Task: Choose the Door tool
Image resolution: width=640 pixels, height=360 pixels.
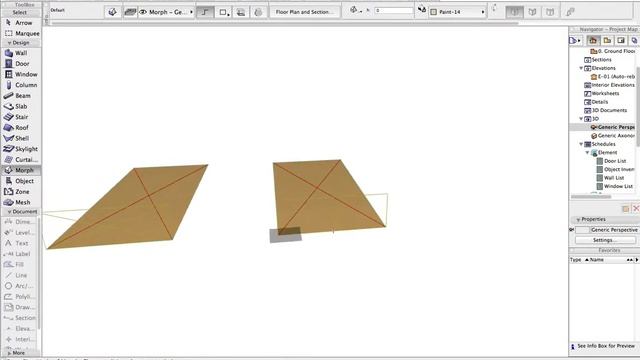Action: coord(20,64)
